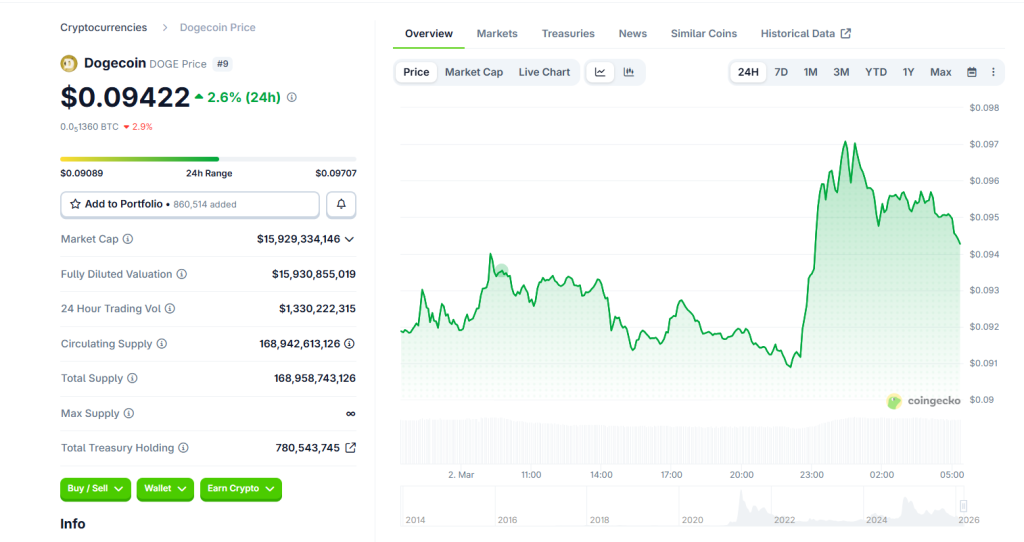The image size is (1024, 542).
Task: Open the Total Treasury Holding external link icon
Action: tap(350, 448)
